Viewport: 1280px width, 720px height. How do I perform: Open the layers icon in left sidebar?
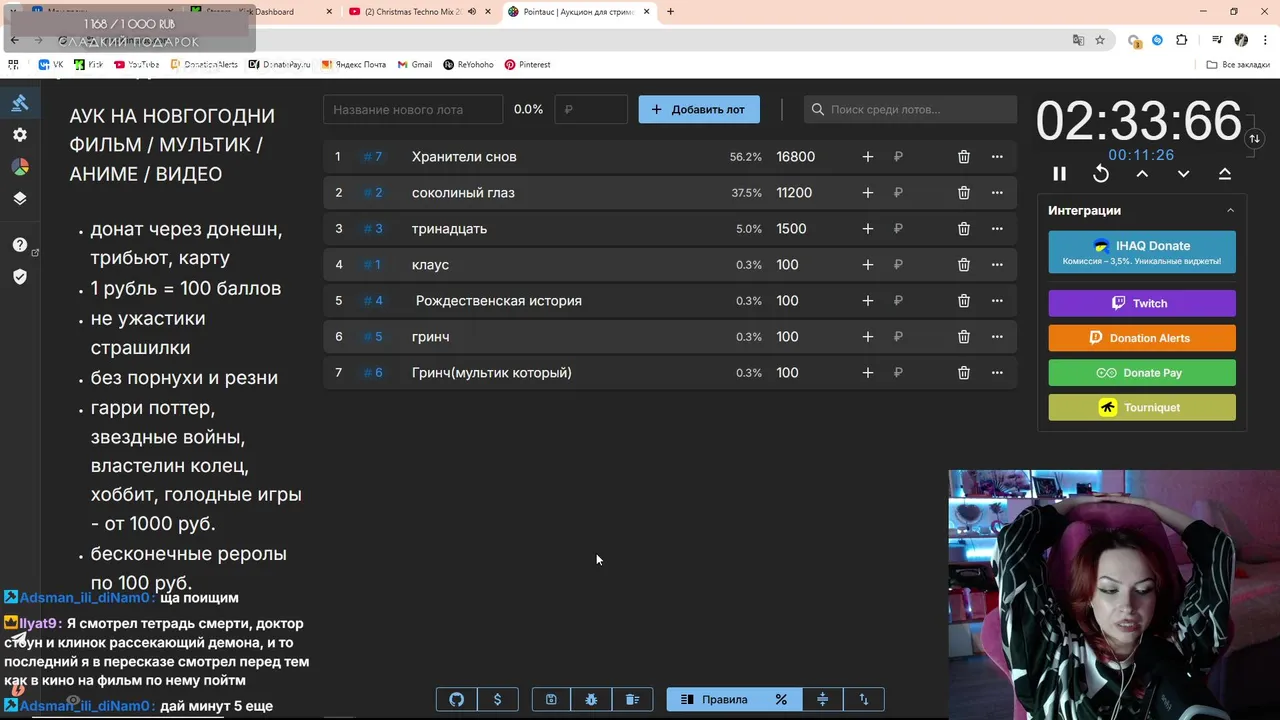[20, 198]
